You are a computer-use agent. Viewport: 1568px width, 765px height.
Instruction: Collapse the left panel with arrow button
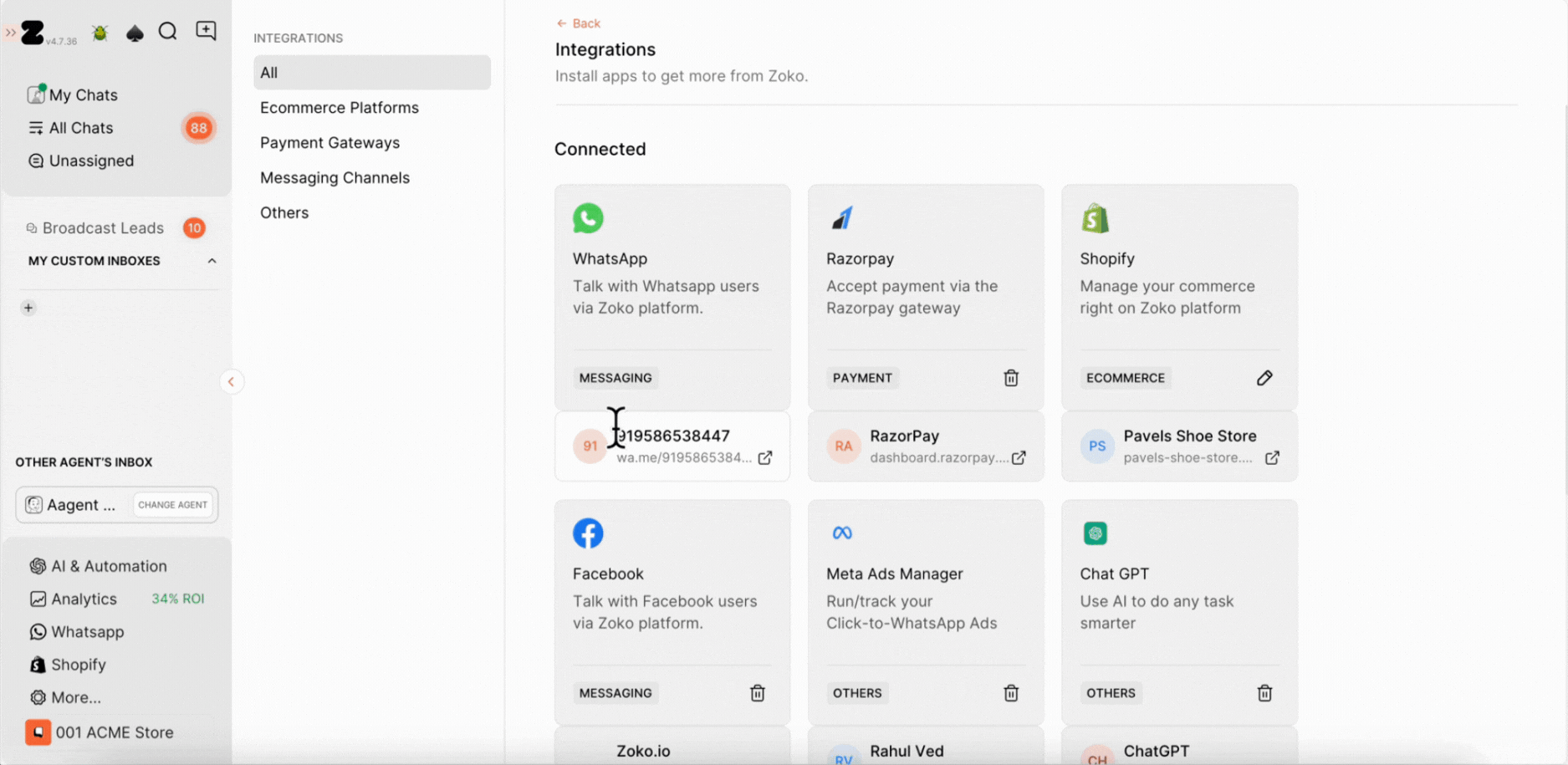[x=232, y=382]
